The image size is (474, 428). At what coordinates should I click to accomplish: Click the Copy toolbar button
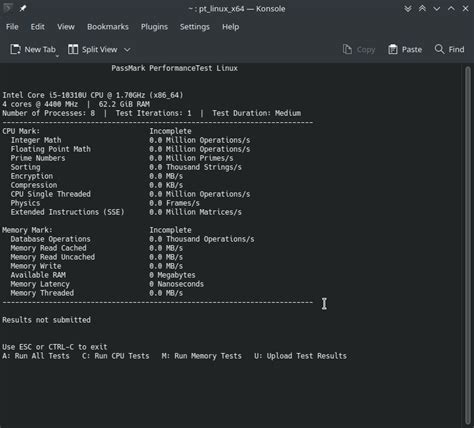[x=359, y=50]
